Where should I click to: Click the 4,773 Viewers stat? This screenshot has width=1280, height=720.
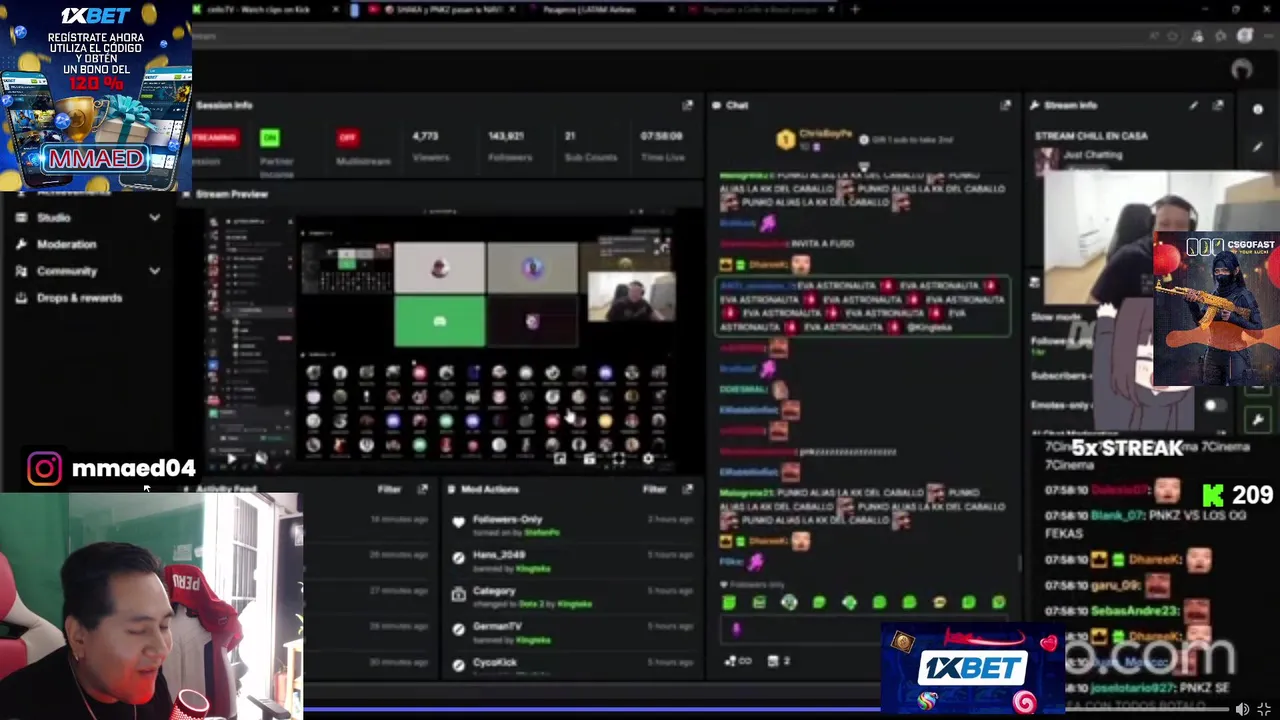click(x=431, y=146)
